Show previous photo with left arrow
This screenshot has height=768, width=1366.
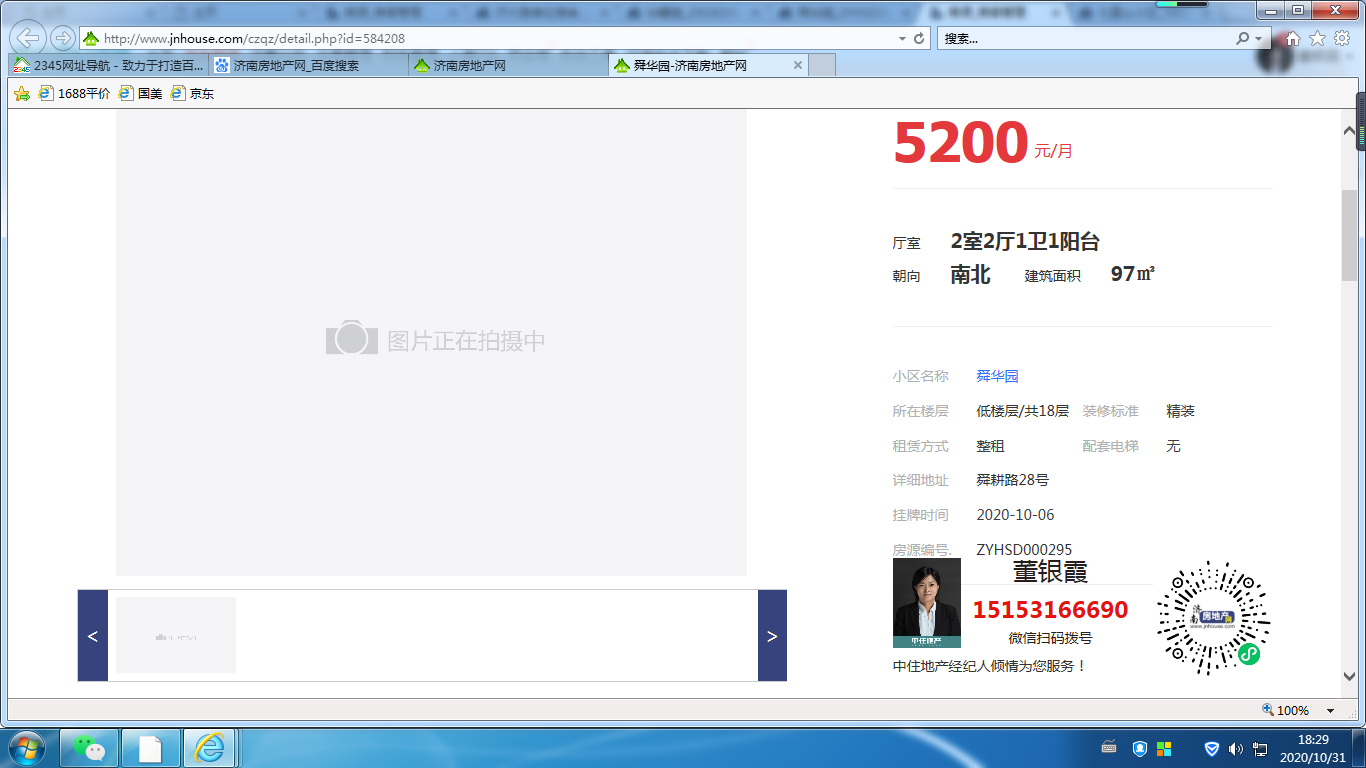(x=93, y=636)
